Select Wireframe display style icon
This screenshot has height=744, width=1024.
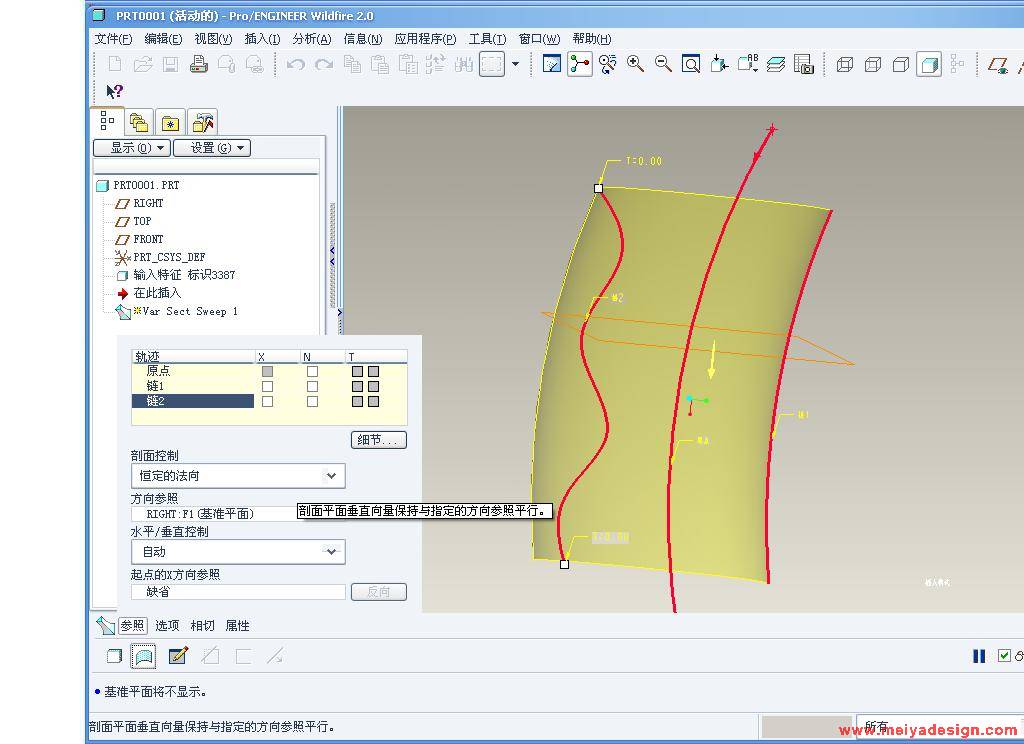[x=844, y=64]
